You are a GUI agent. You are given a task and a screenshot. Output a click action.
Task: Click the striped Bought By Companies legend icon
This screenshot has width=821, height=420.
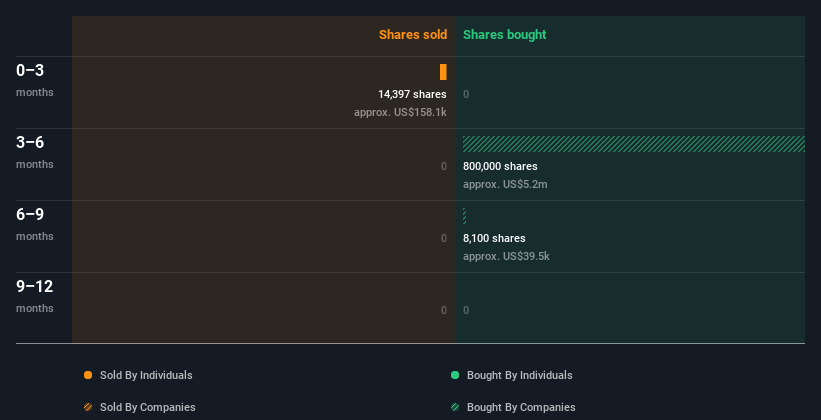pos(455,407)
